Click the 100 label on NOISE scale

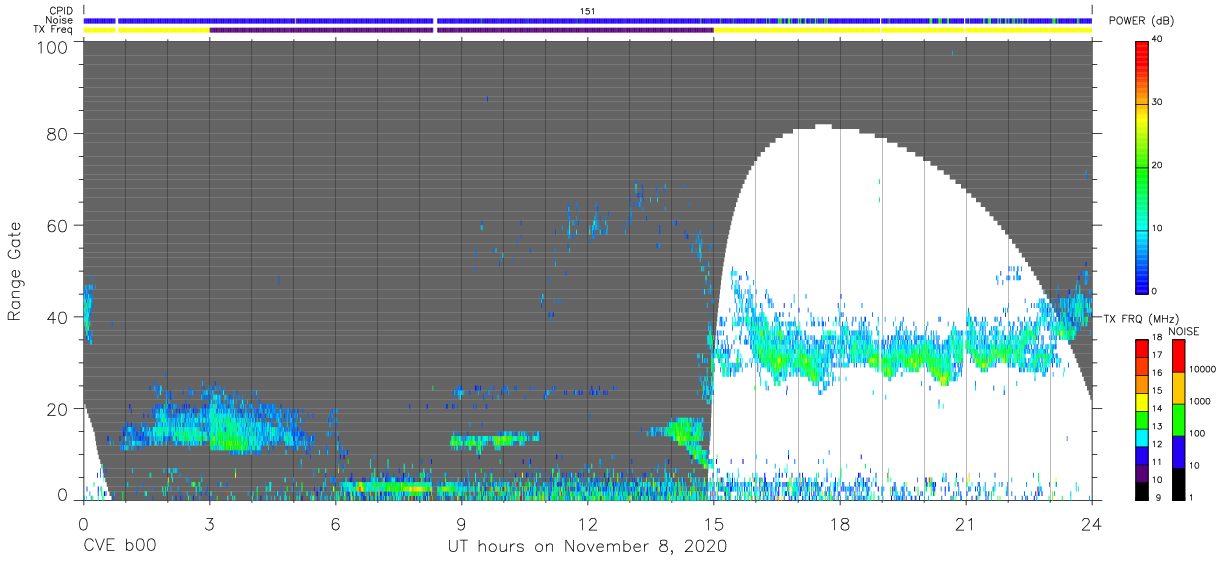1196,434
